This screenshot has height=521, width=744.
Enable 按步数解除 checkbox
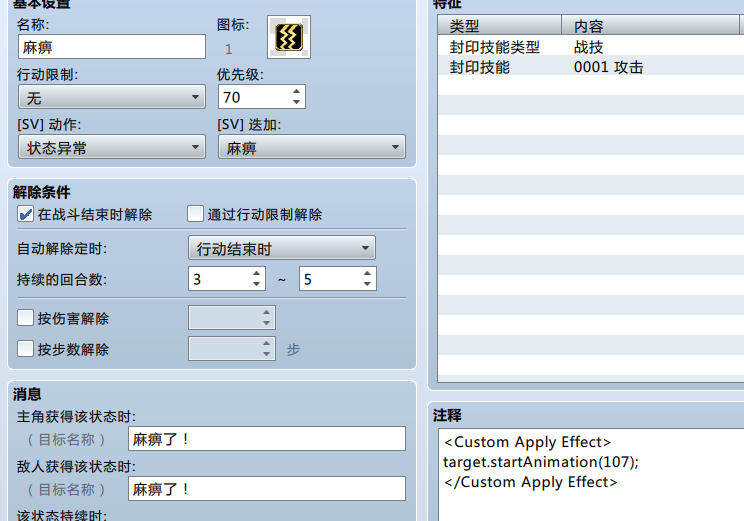[x=25, y=349]
